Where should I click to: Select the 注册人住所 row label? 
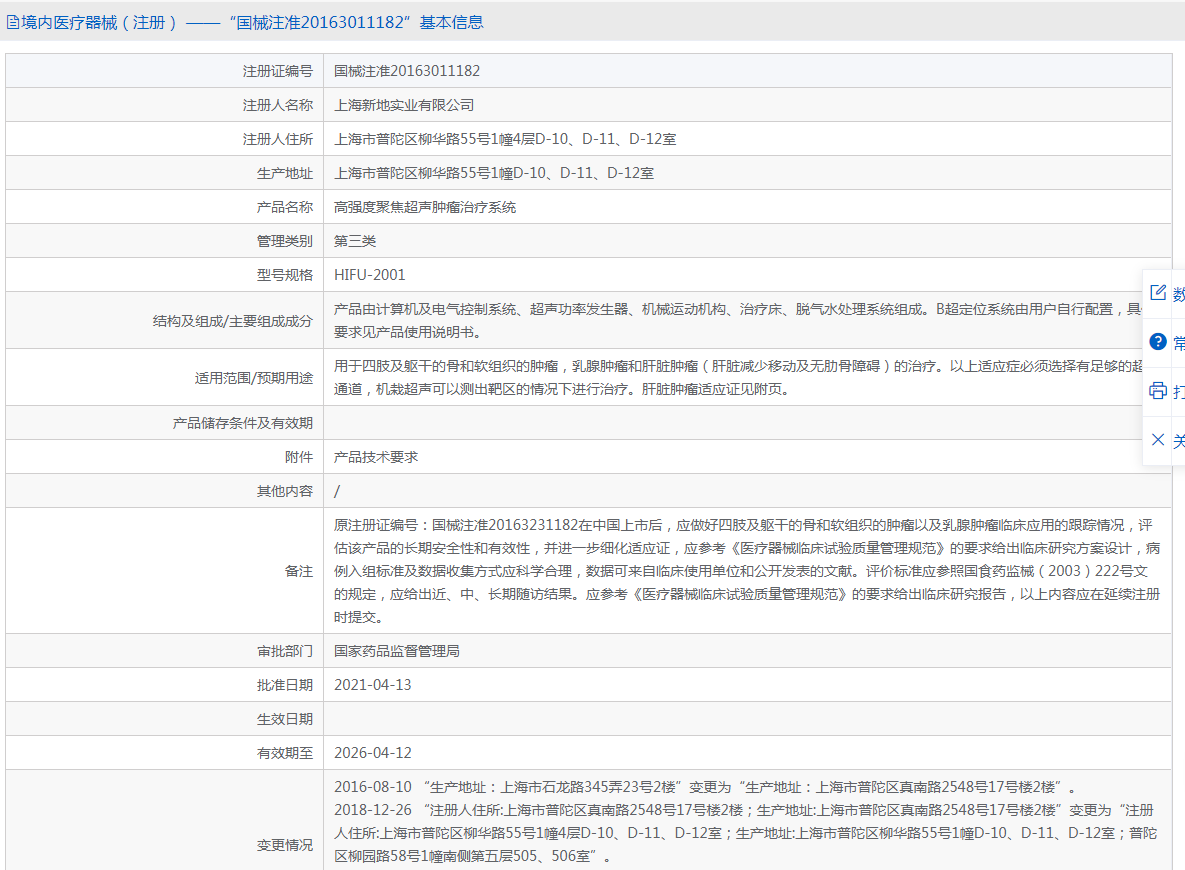pyautogui.click(x=277, y=139)
